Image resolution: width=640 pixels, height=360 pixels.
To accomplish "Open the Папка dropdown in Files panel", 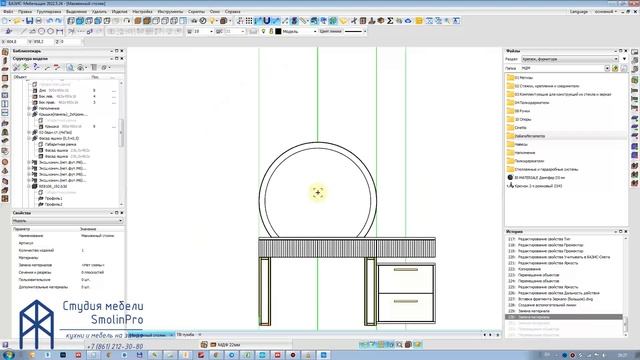I will [607, 68].
